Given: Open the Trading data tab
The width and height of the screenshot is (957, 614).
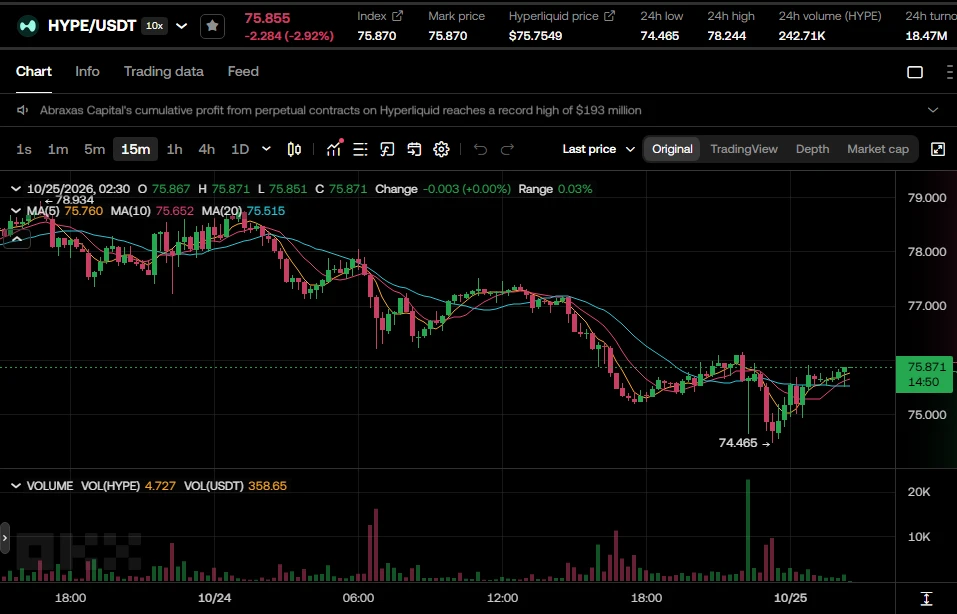Looking at the screenshot, I should [164, 71].
